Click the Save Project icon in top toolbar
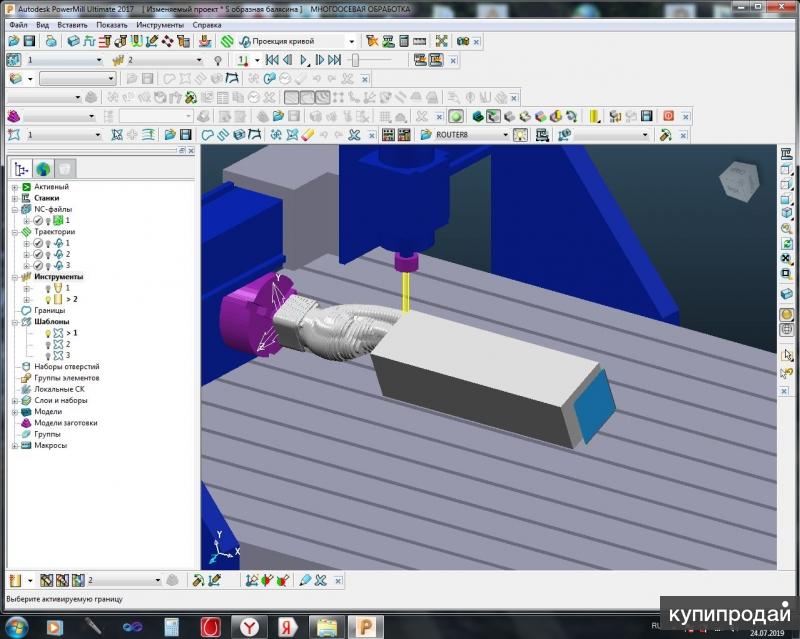This screenshot has height=639, width=800. point(30,41)
